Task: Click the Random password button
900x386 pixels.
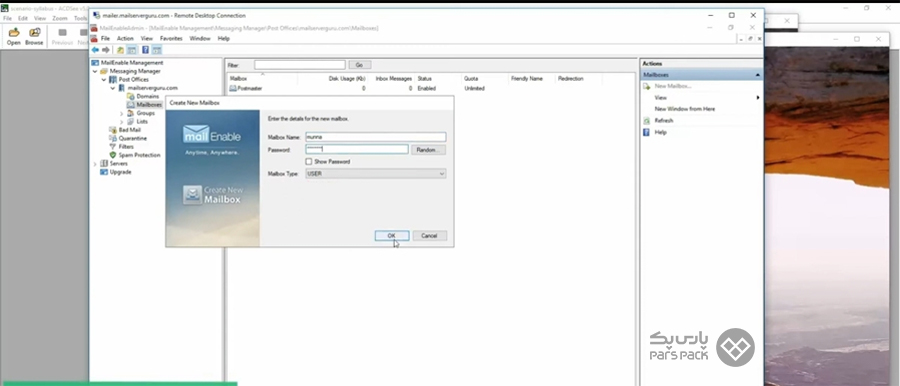Action: click(428, 149)
